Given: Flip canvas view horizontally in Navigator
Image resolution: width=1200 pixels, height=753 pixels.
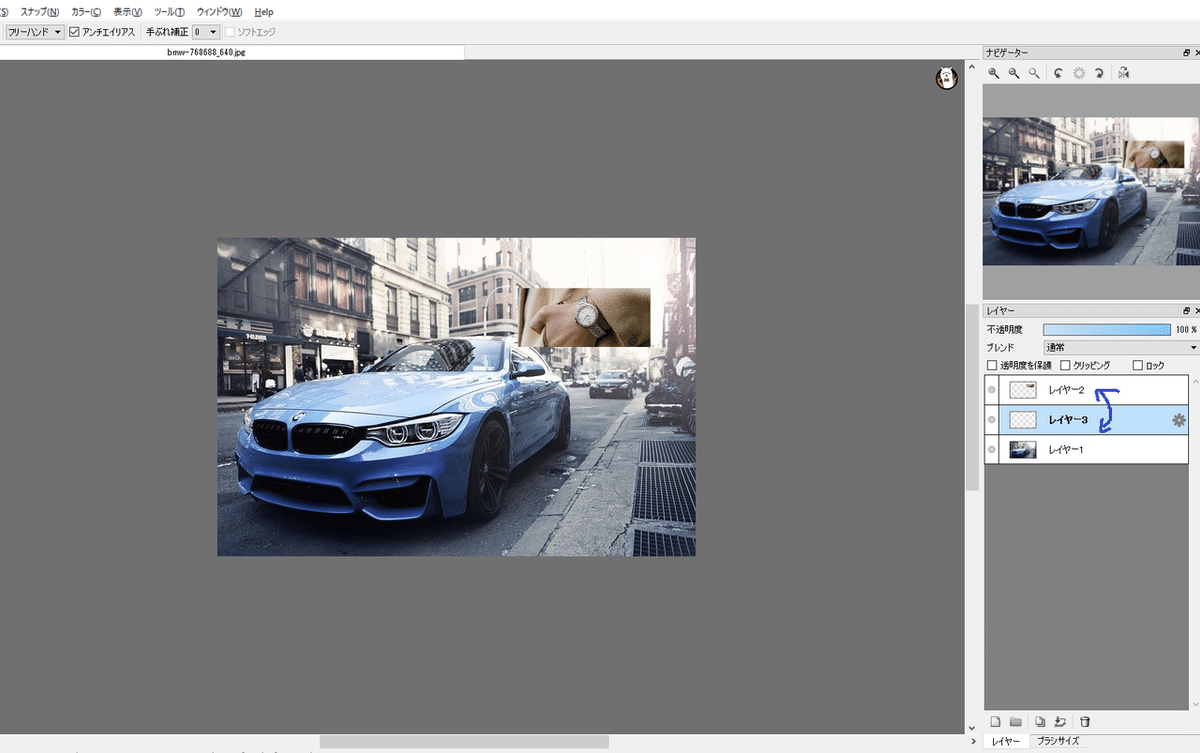Looking at the screenshot, I should (1124, 73).
